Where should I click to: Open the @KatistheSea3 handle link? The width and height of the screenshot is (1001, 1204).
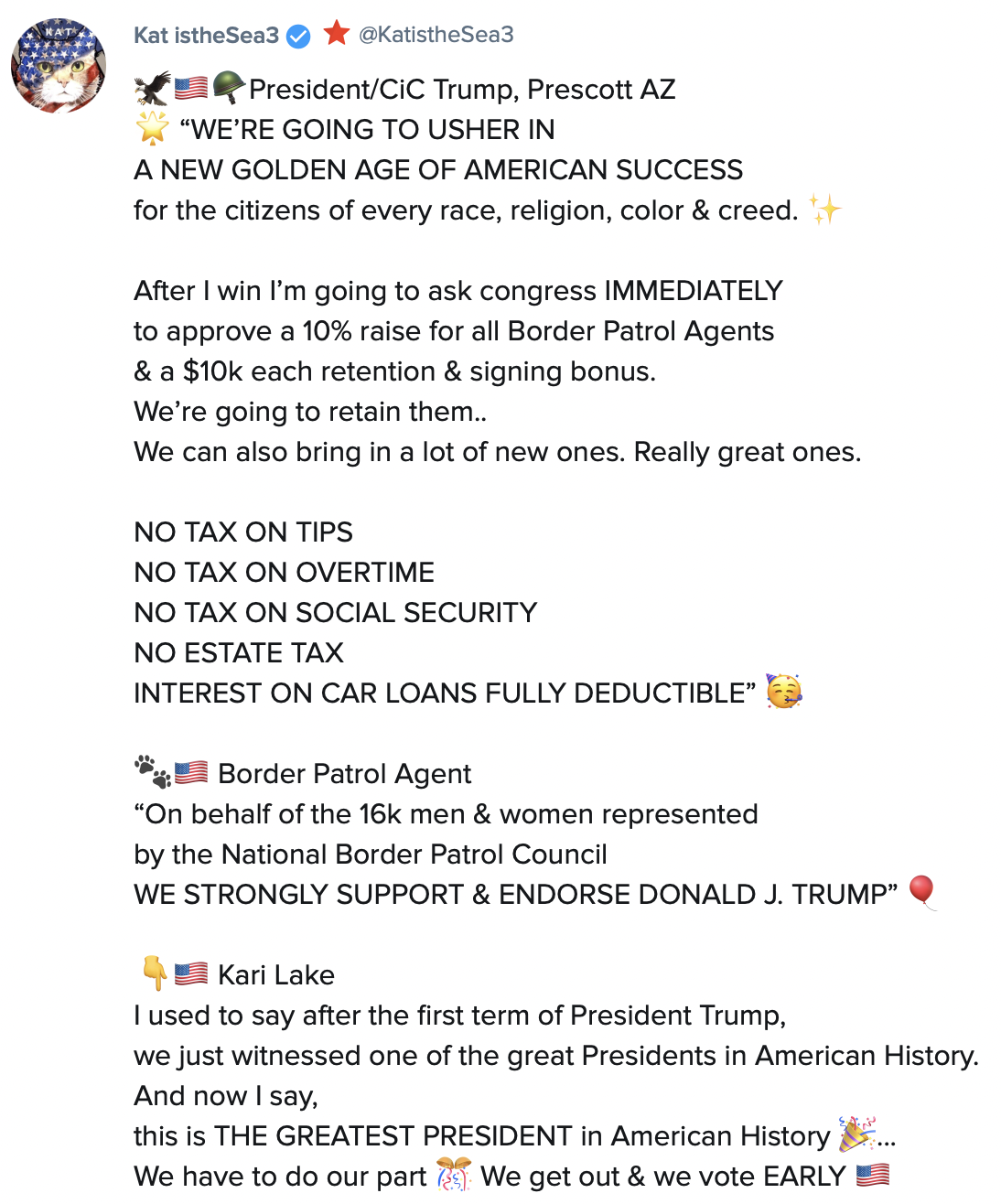(436, 35)
